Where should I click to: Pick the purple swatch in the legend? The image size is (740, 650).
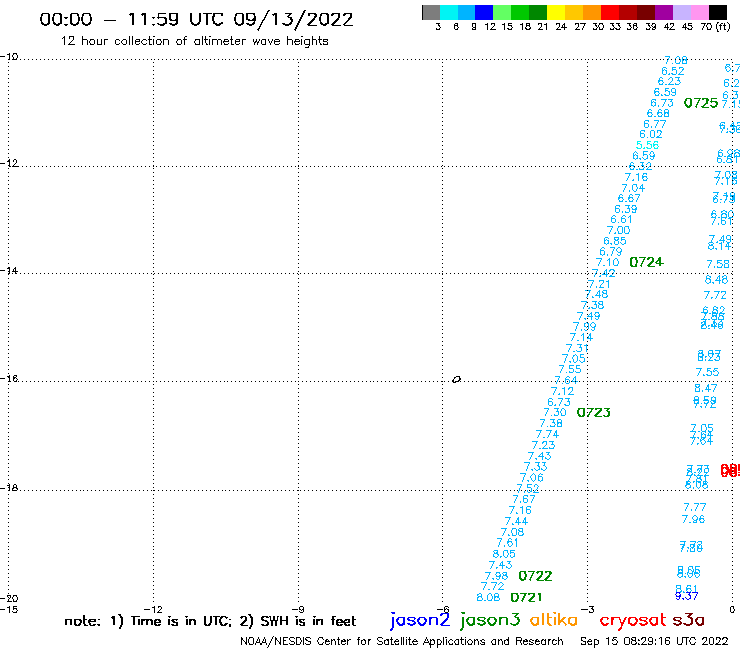tap(664, 12)
